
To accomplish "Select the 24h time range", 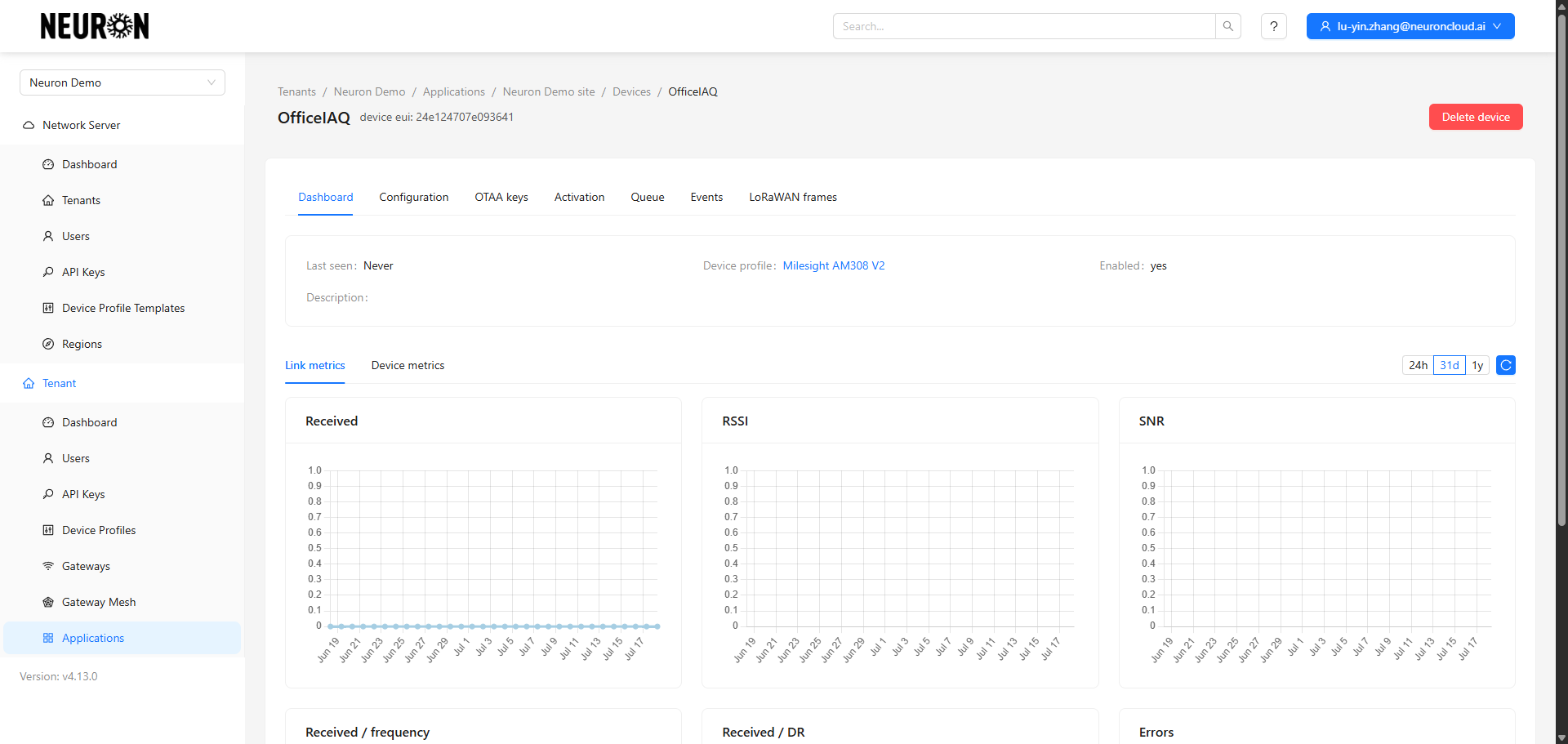I will [1418, 365].
